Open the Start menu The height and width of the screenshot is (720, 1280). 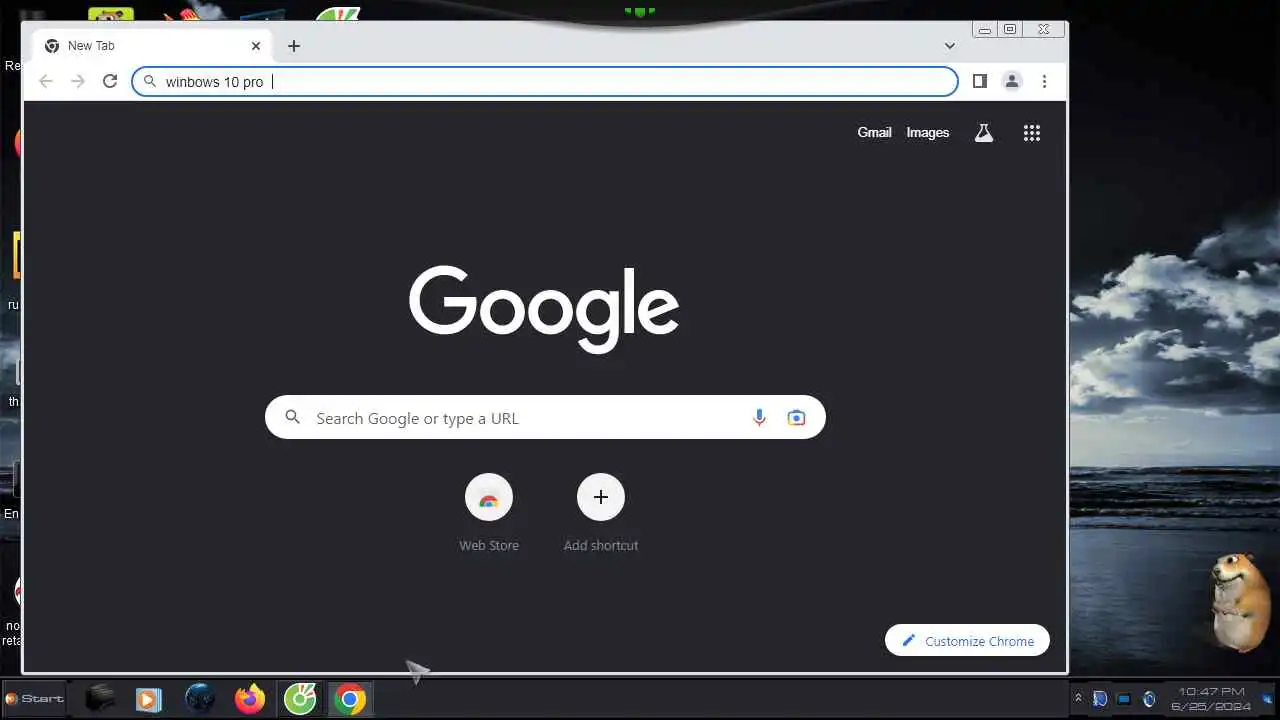(x=35, y=698)
